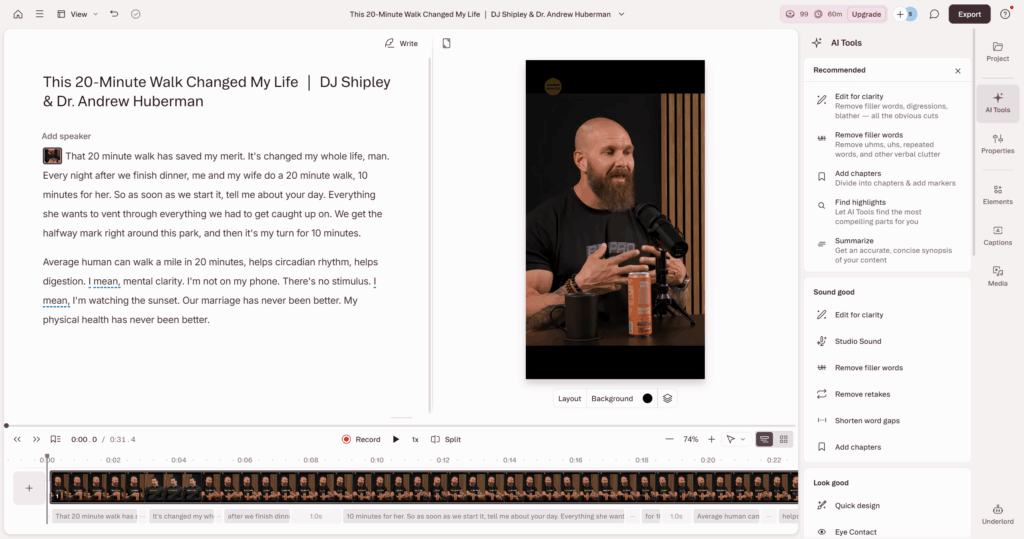Click the black background color swatch
Image resolution: width=1024 pixels, height=539 pixels.
coord(647,399)
